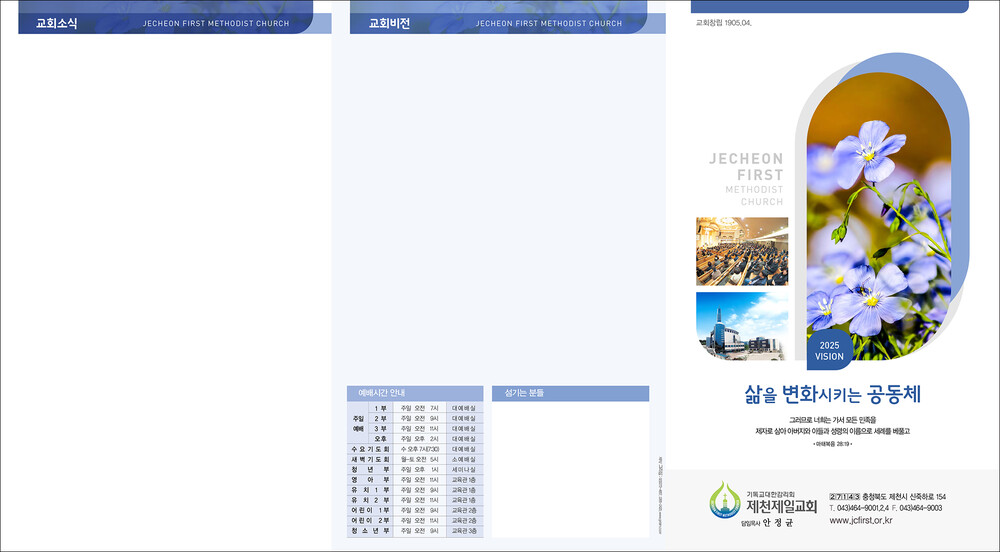
Task: Click the church telephone number line
Action: click(885, 508)
